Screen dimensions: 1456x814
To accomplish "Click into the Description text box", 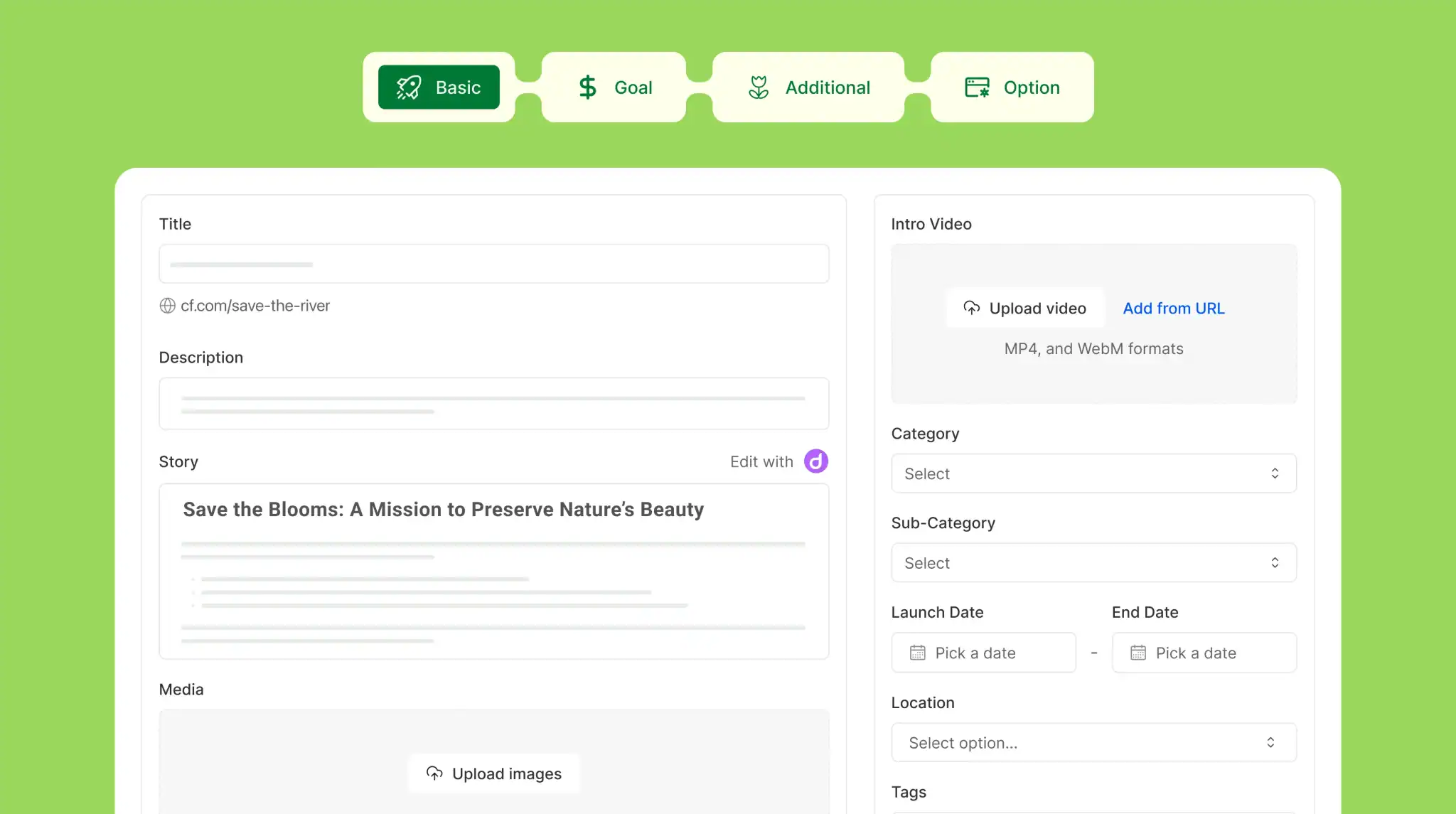I will 494,404.
